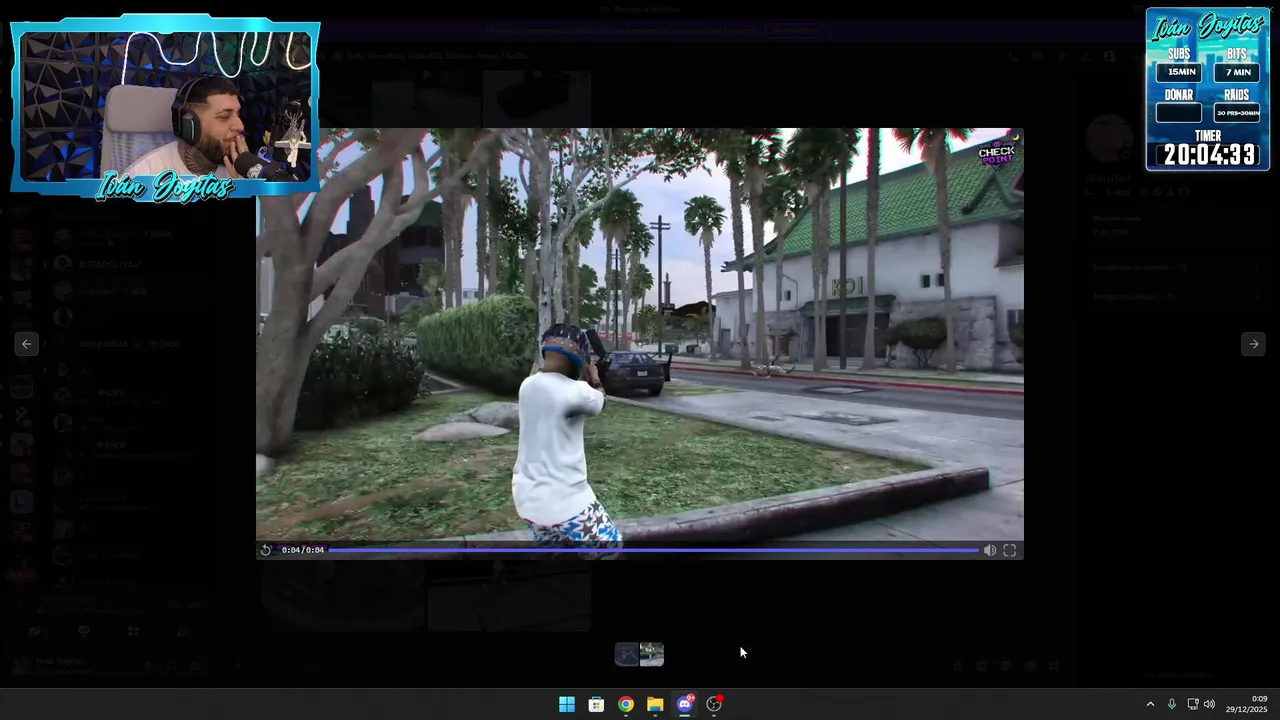Screen dimensions: 1280x720
Task: Open Google Chrome from the taskbar
Action: 625,704
